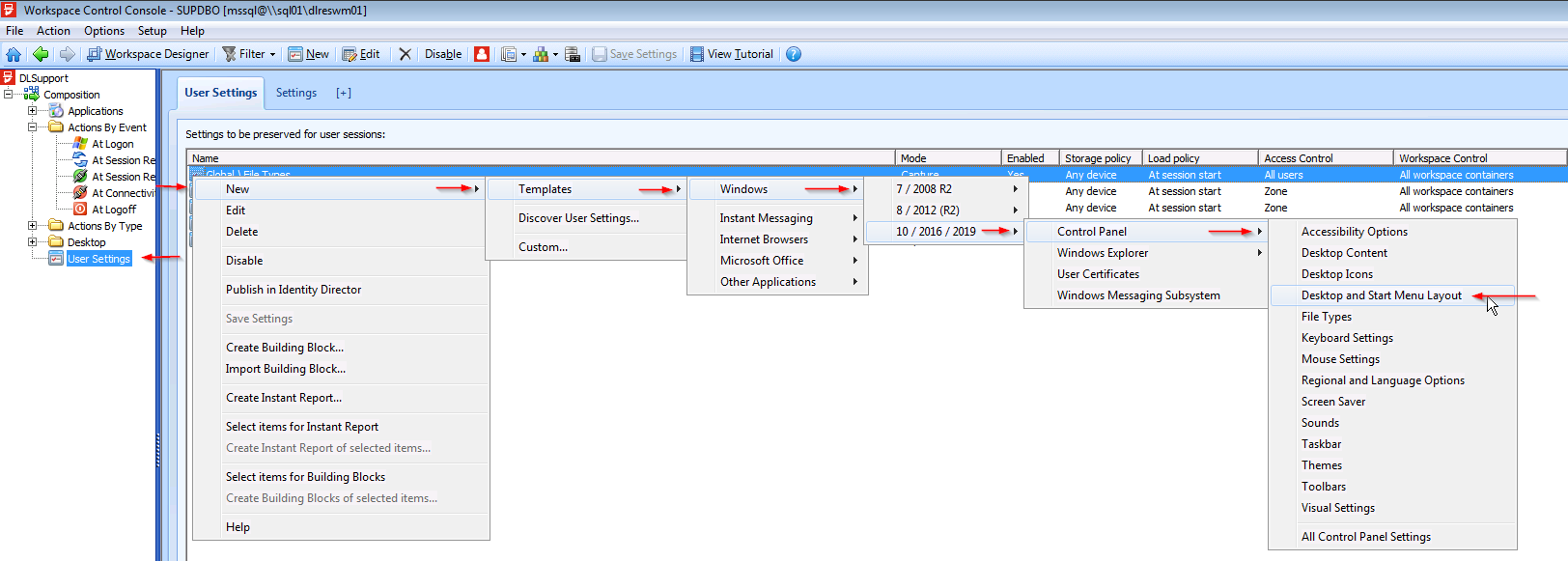Switch to the Settings tab
Viewport: 1568px width, 561px height.
(x=295, y=93)
